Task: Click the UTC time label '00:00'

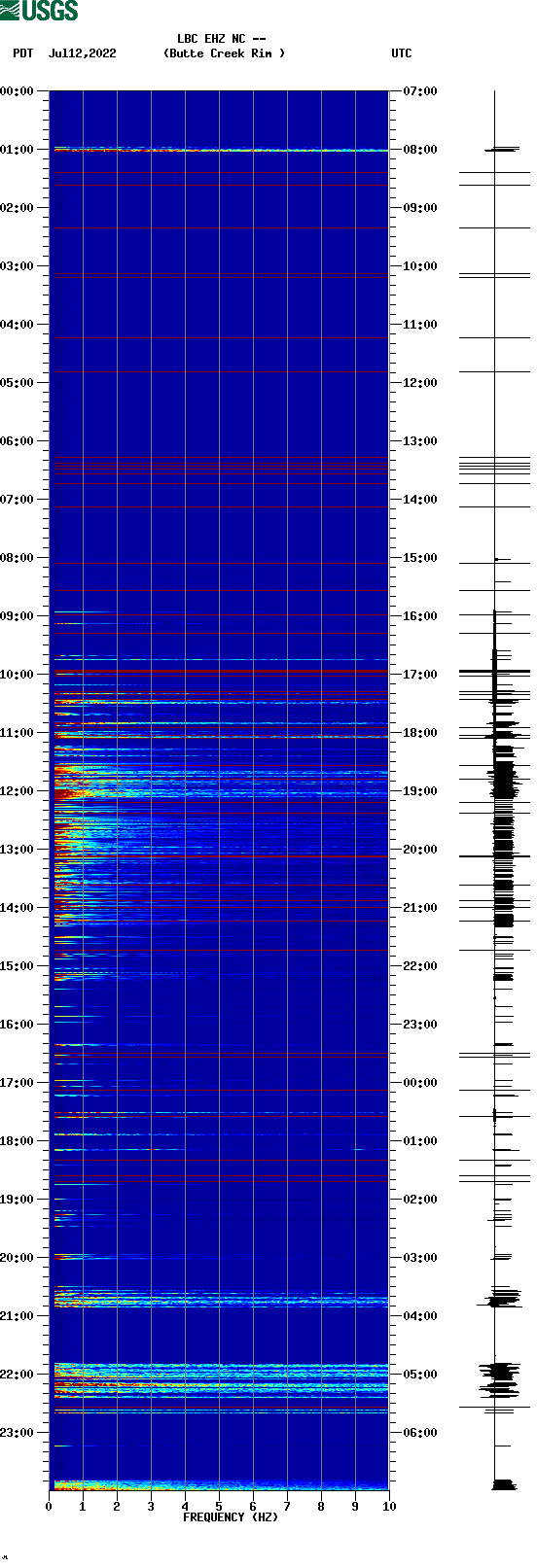Action: point(420,1083)
